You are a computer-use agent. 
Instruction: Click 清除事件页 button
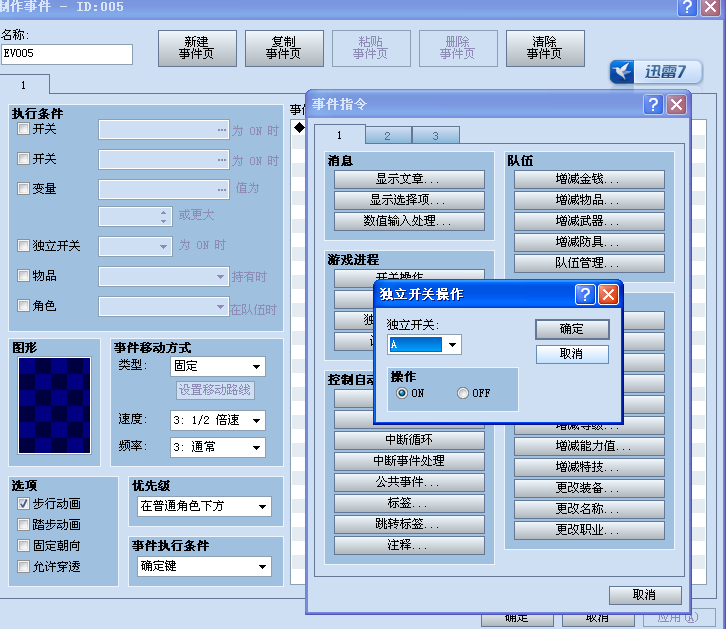pyautogui.click(x=545, y=48)
